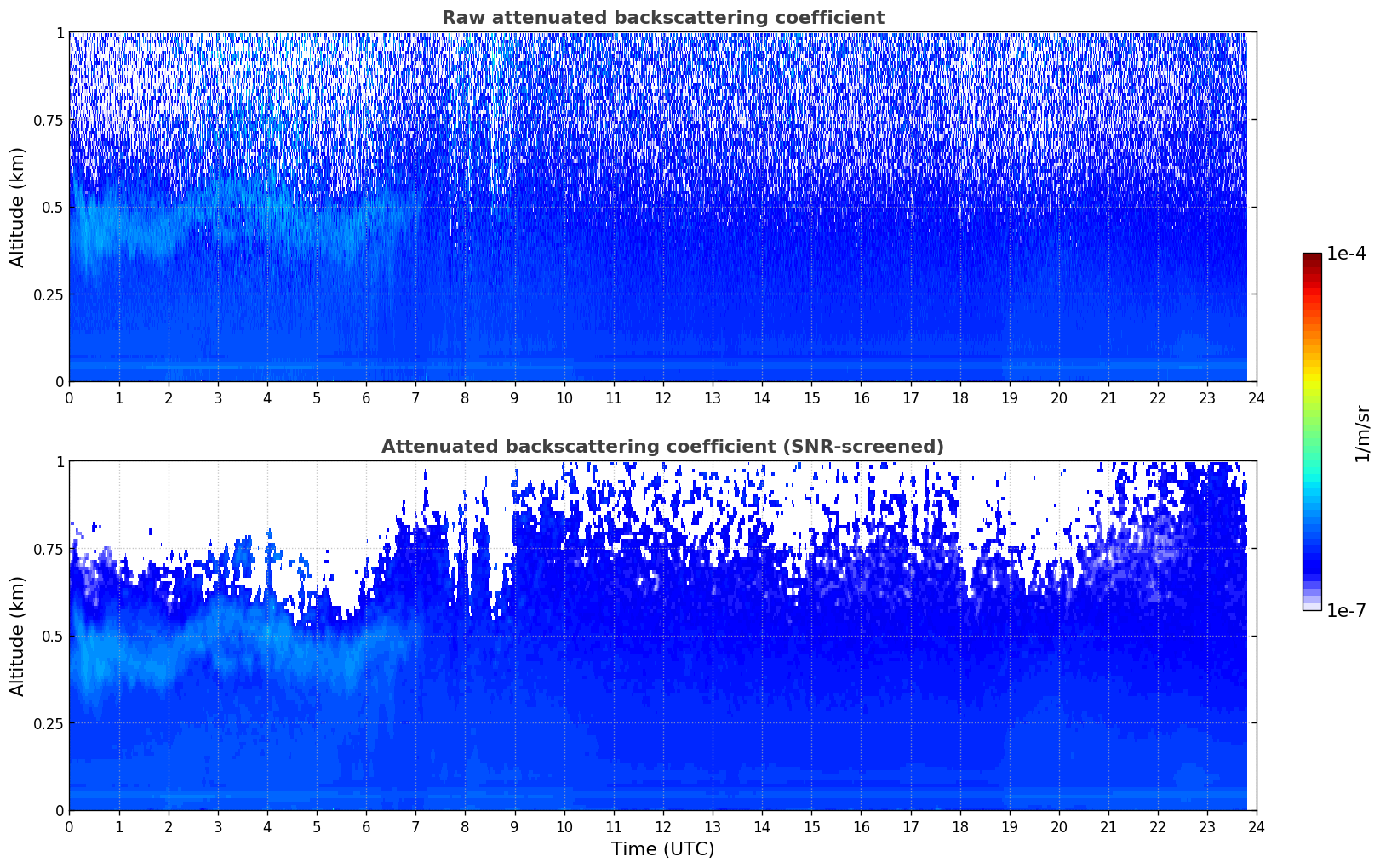The image size is (1380, 868).
Task: Click hour tick "20" under the bottom plot
Action: pos(1059,826)
